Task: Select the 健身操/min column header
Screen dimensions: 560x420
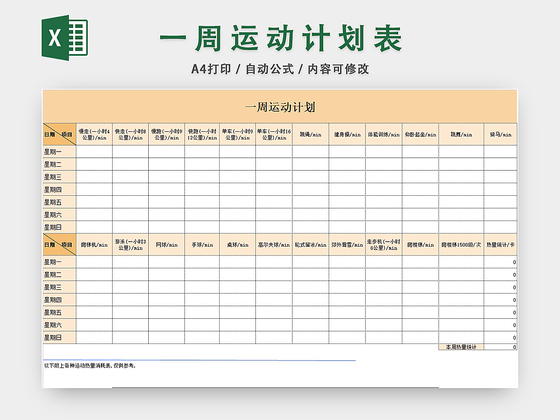Action: click(347, 135)
